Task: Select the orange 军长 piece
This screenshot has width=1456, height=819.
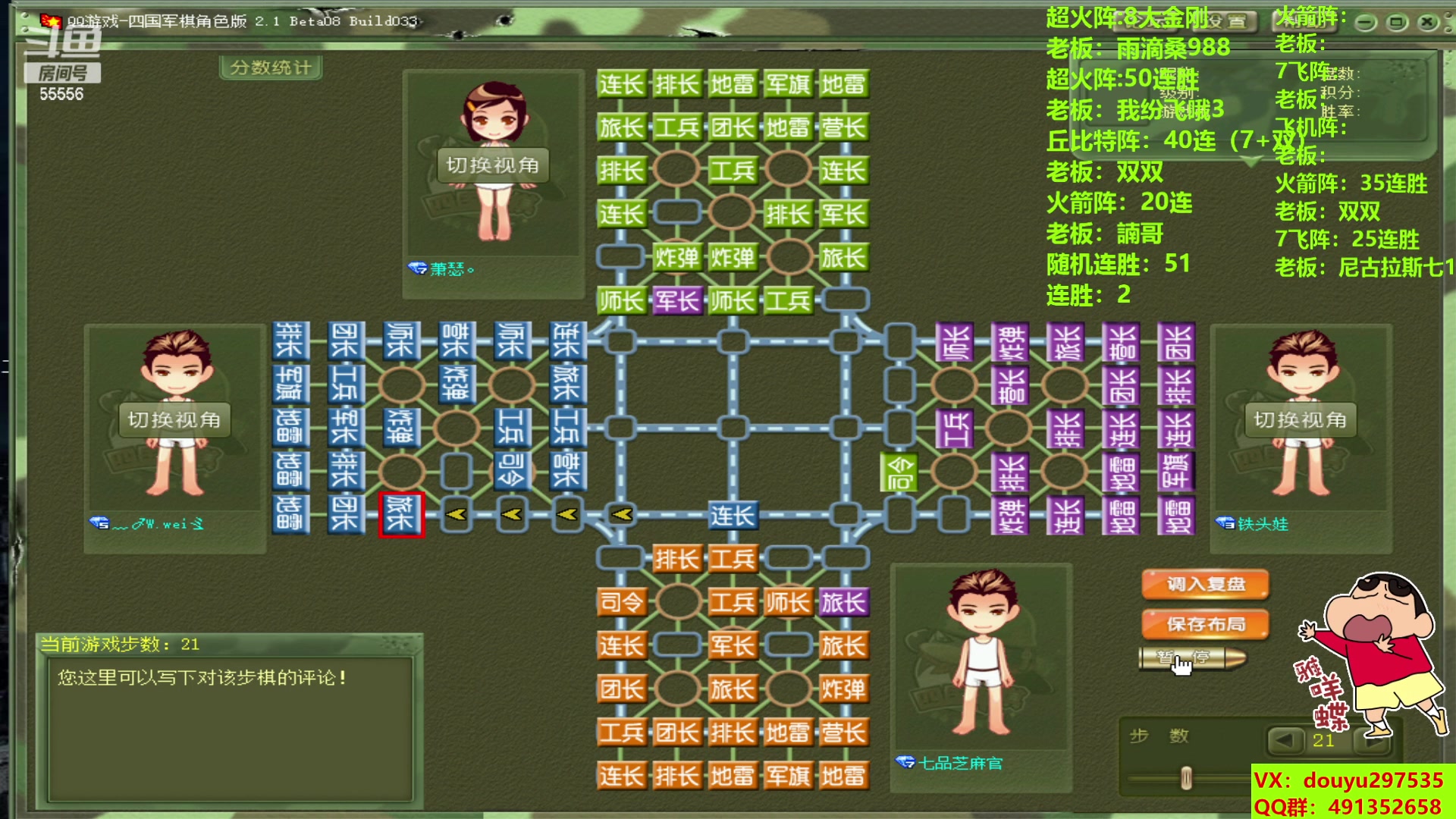Action: pyautogui.click(x=732, y=646)
